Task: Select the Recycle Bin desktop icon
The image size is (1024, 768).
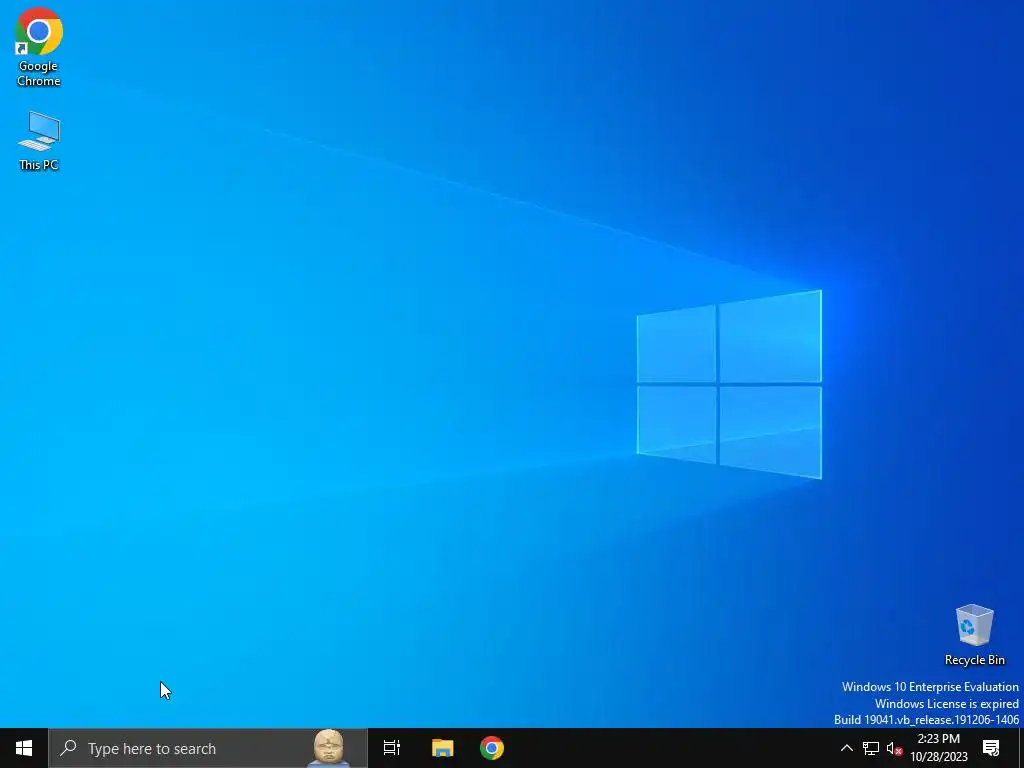Action: pos(974,635)
